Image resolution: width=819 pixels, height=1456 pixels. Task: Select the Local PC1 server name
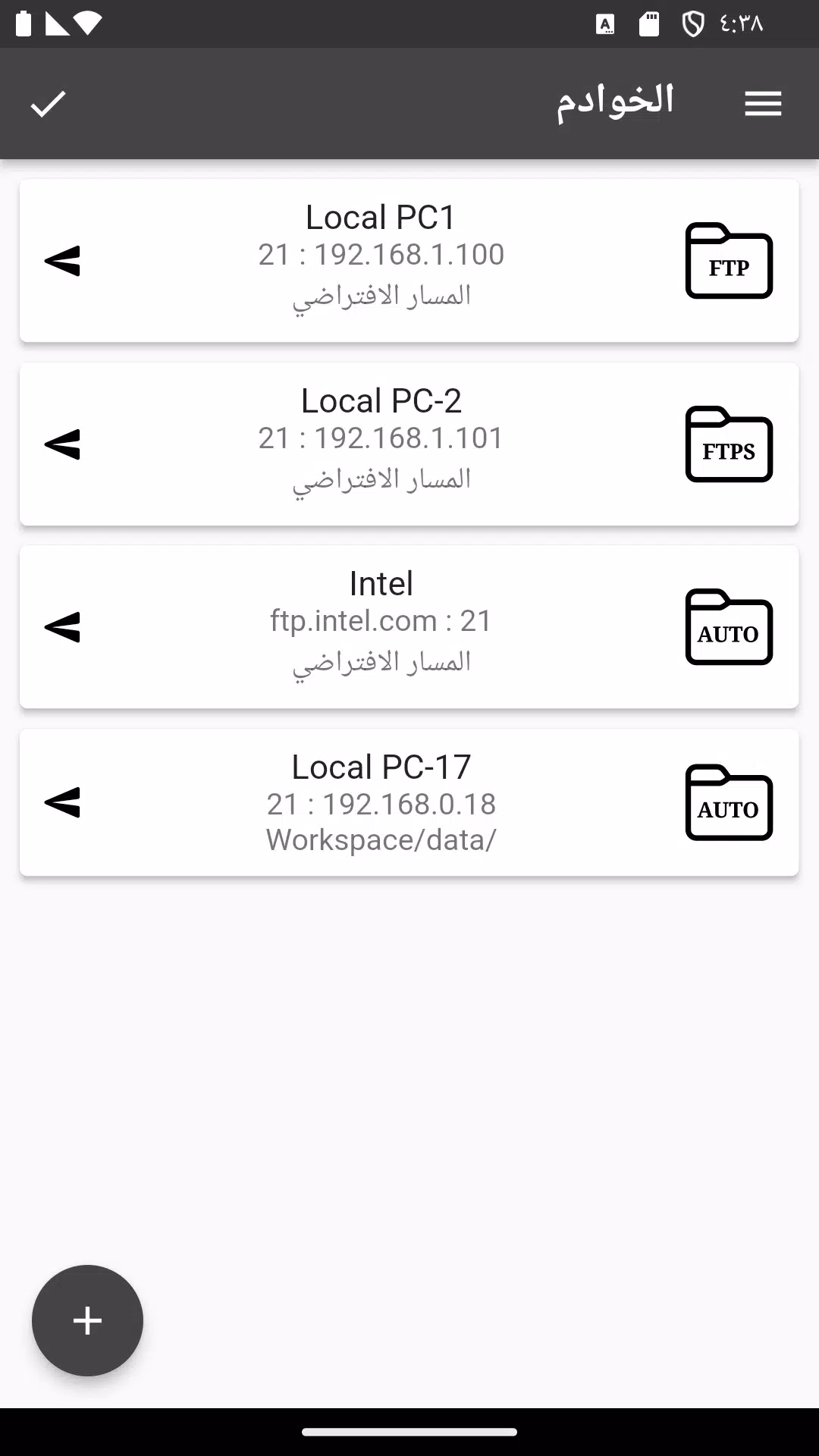click(x=381, y=218)
